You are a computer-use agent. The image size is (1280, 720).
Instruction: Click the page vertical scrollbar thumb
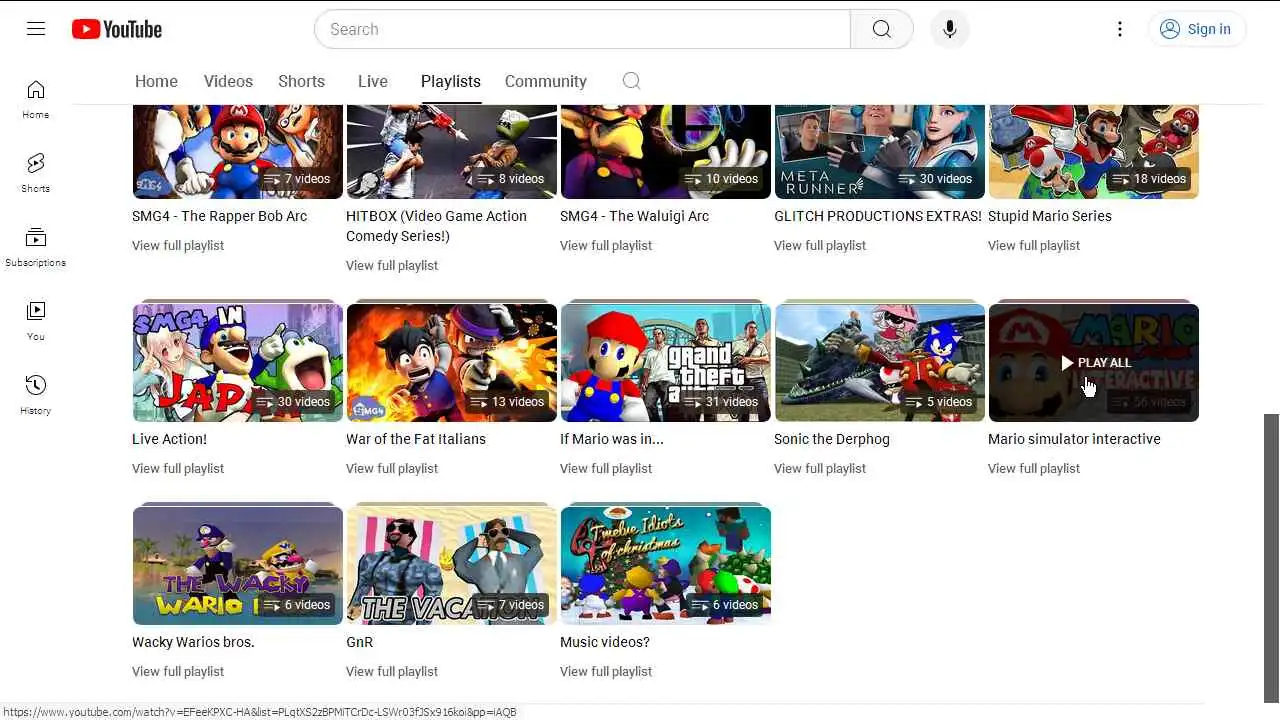point(1271,560)
